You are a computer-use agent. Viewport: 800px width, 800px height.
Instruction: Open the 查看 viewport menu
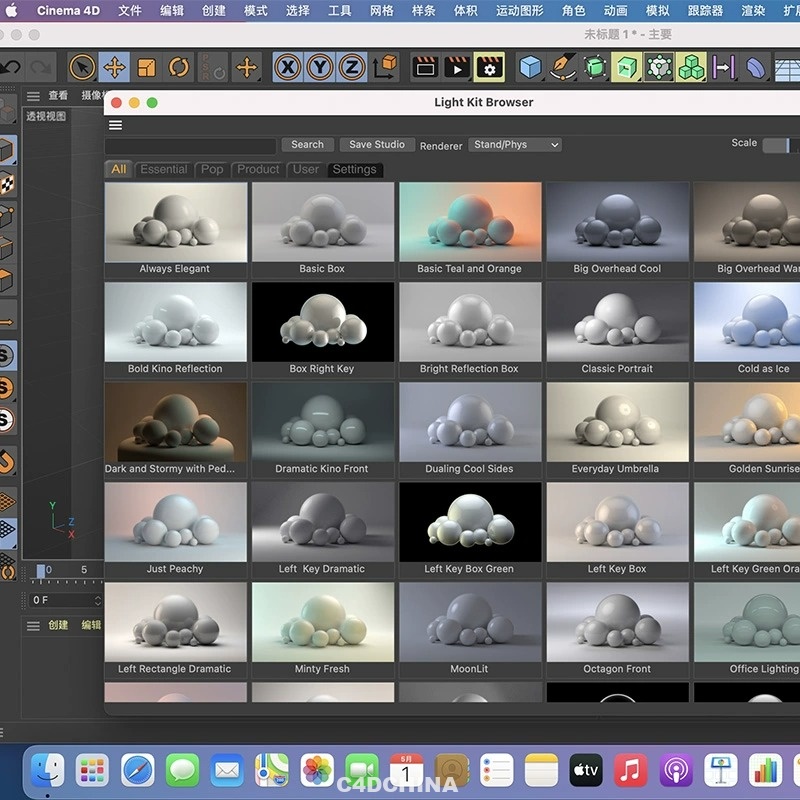pyautogui.click(x=58, y=95)
